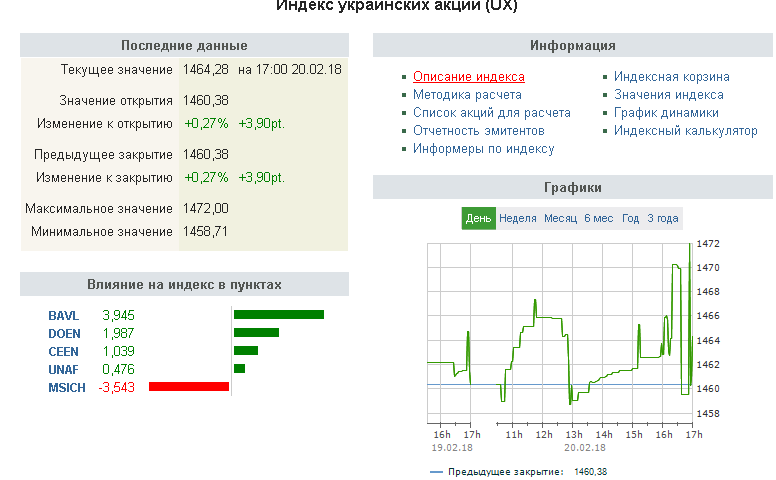Click DOEN influence value 1,987
Image resolution: width=776 pixels, height=480 pixels.
pyautogui.click(x=118, y=334)
